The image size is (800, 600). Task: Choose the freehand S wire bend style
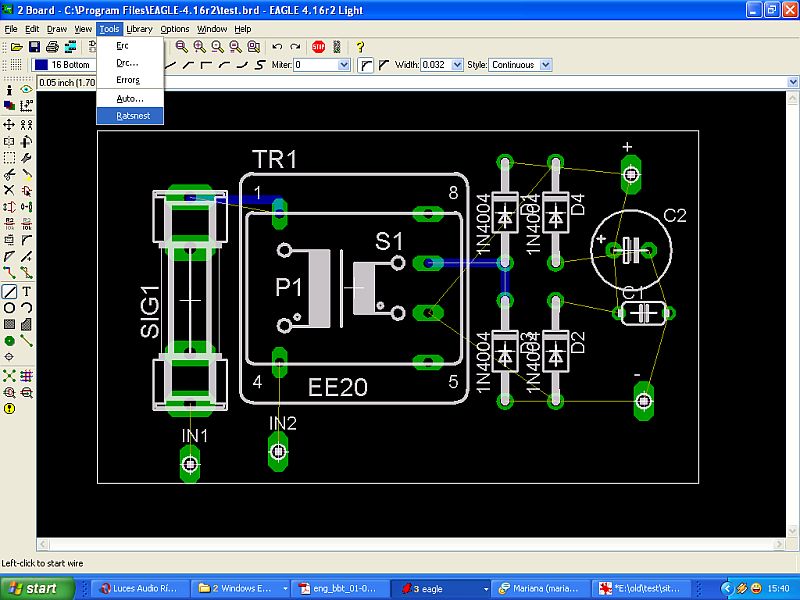[x=261, y=65]
